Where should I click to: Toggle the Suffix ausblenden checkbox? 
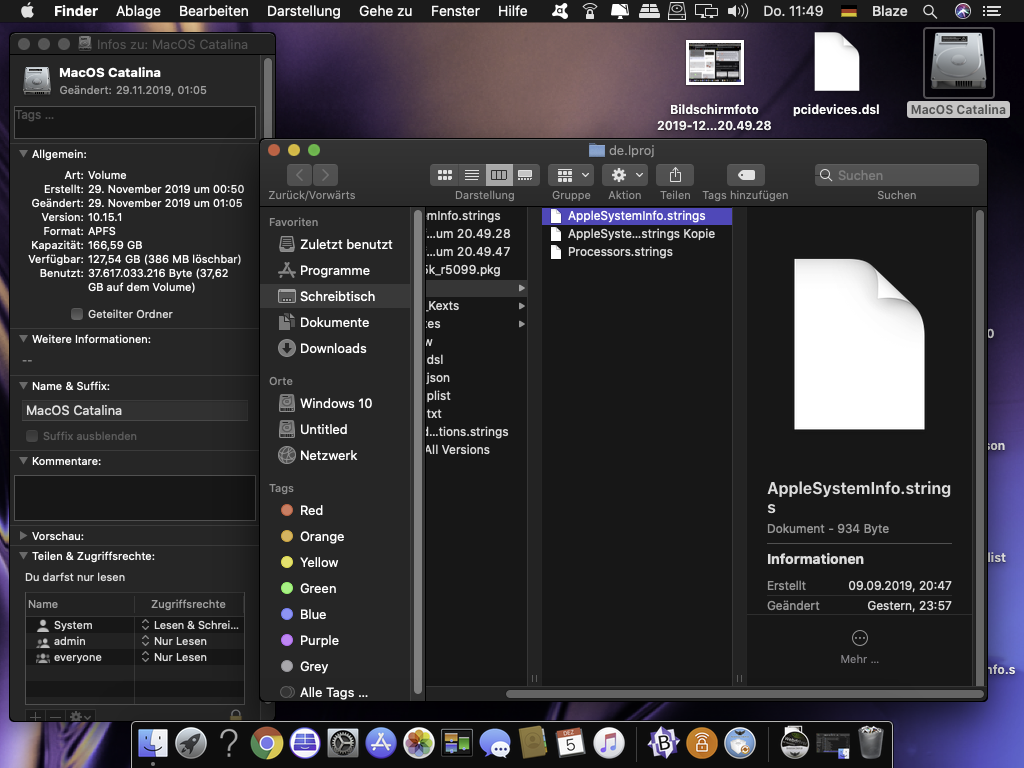pyautogui.click(x=32, y=436)
